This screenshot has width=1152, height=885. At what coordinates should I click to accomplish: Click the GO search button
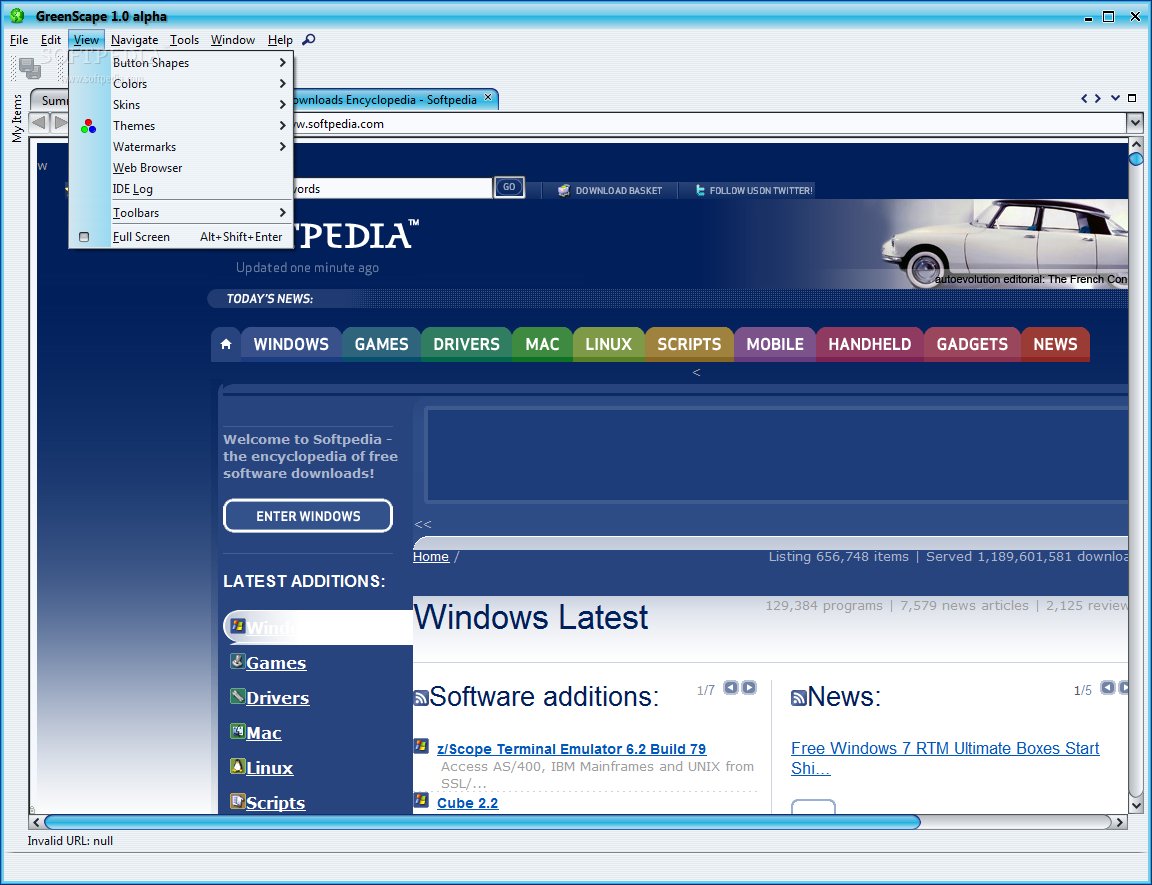coord(509,187)
